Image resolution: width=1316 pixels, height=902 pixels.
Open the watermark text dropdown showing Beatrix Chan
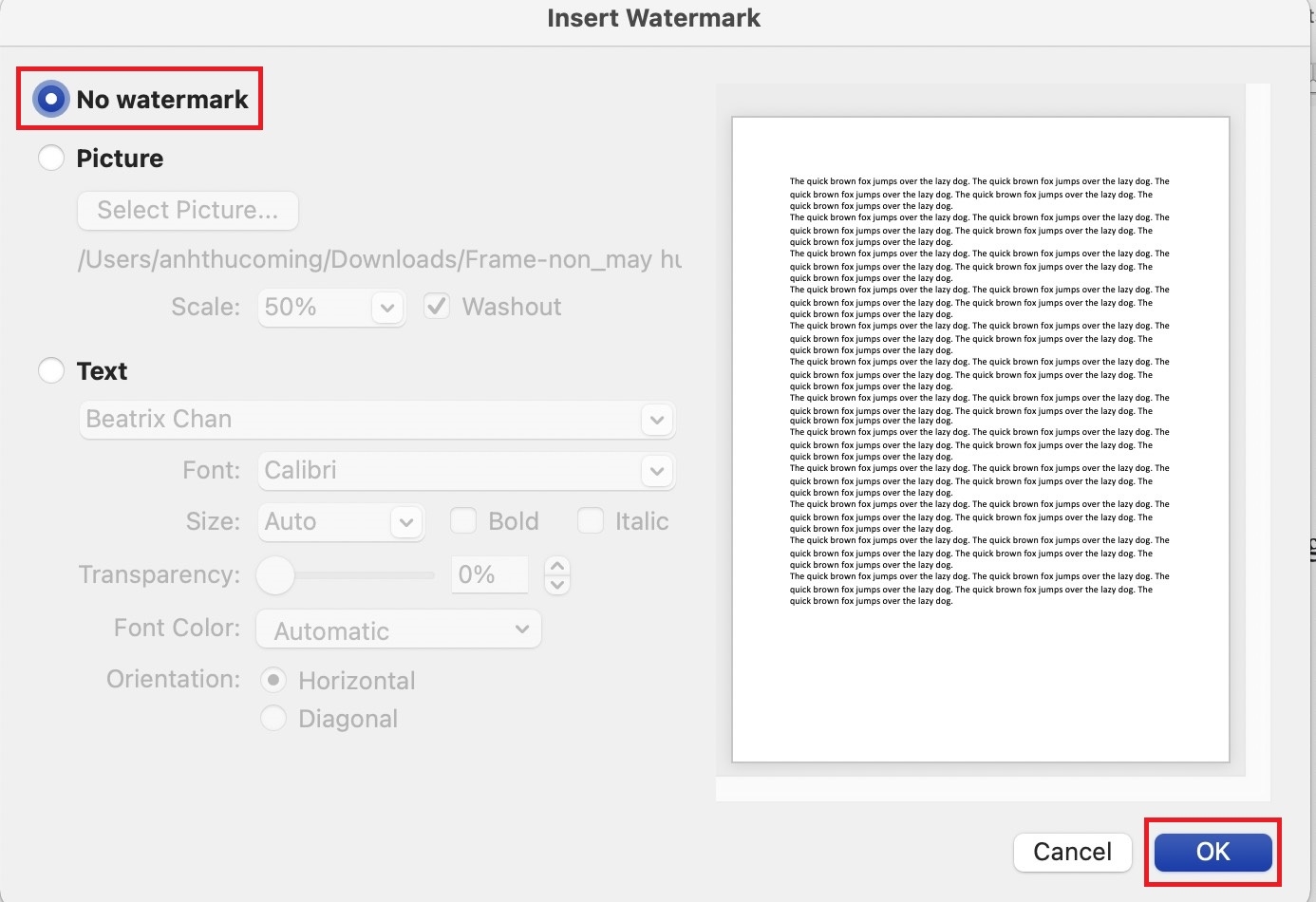pos(656,420)
